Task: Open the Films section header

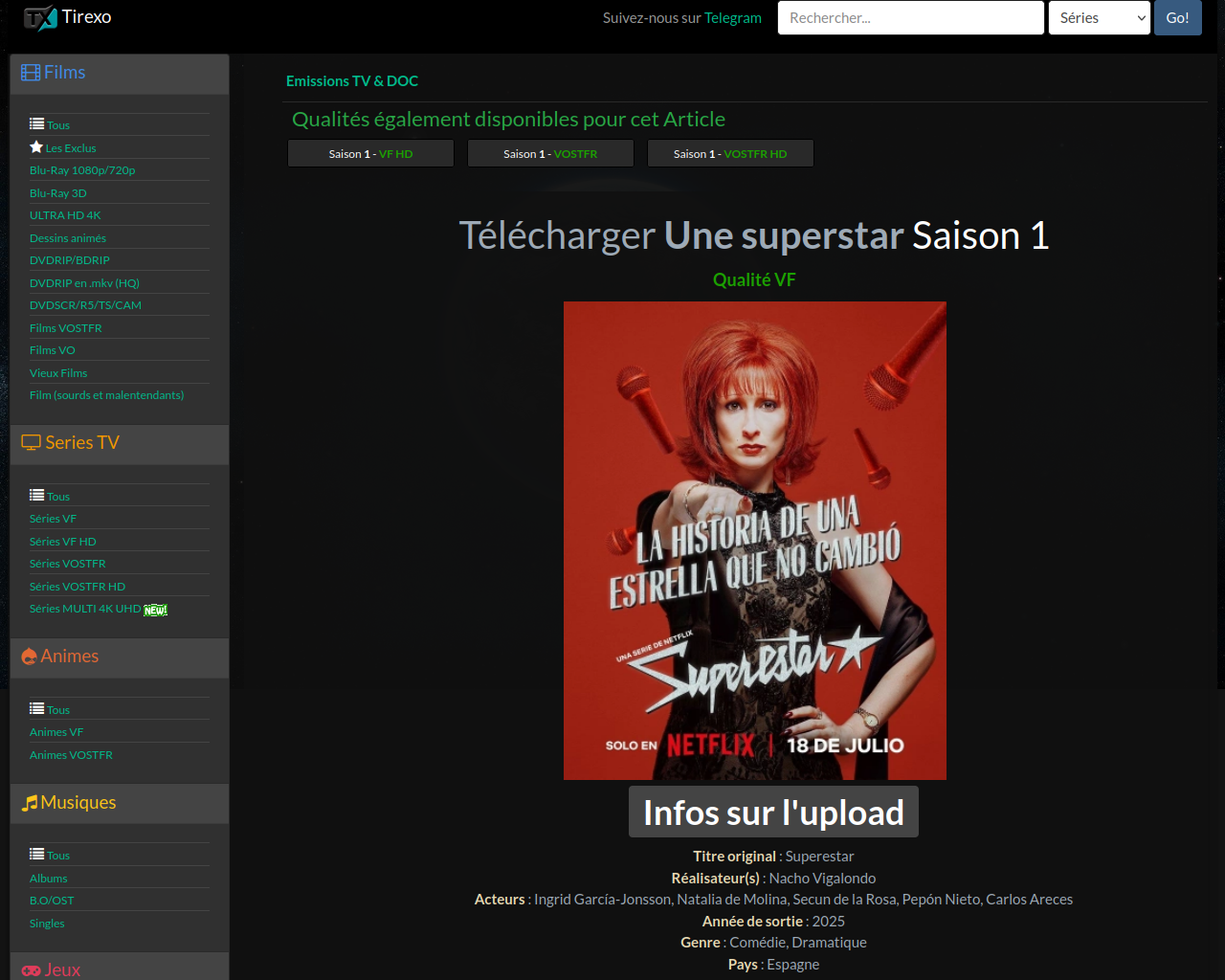Action: pyautogui.click(x=120, y=74)
